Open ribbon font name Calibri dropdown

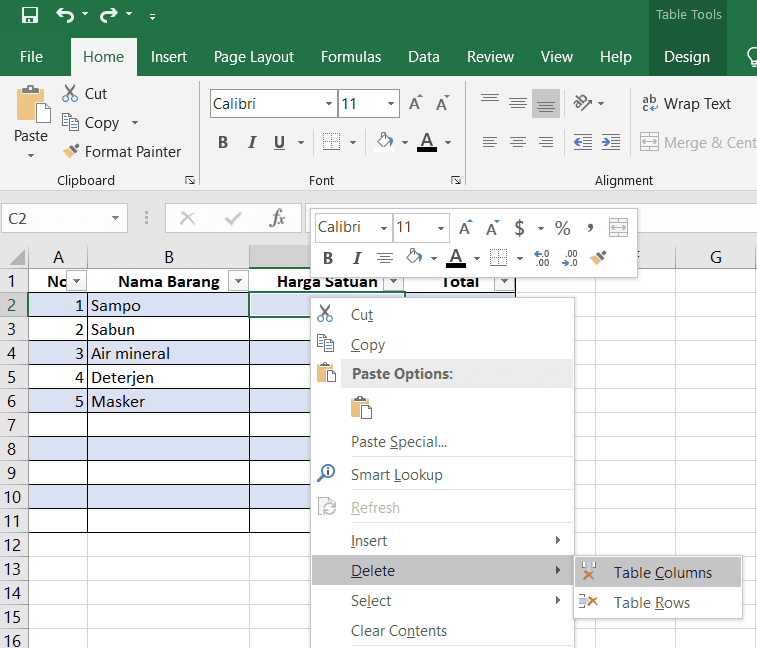tap(328, 103)
